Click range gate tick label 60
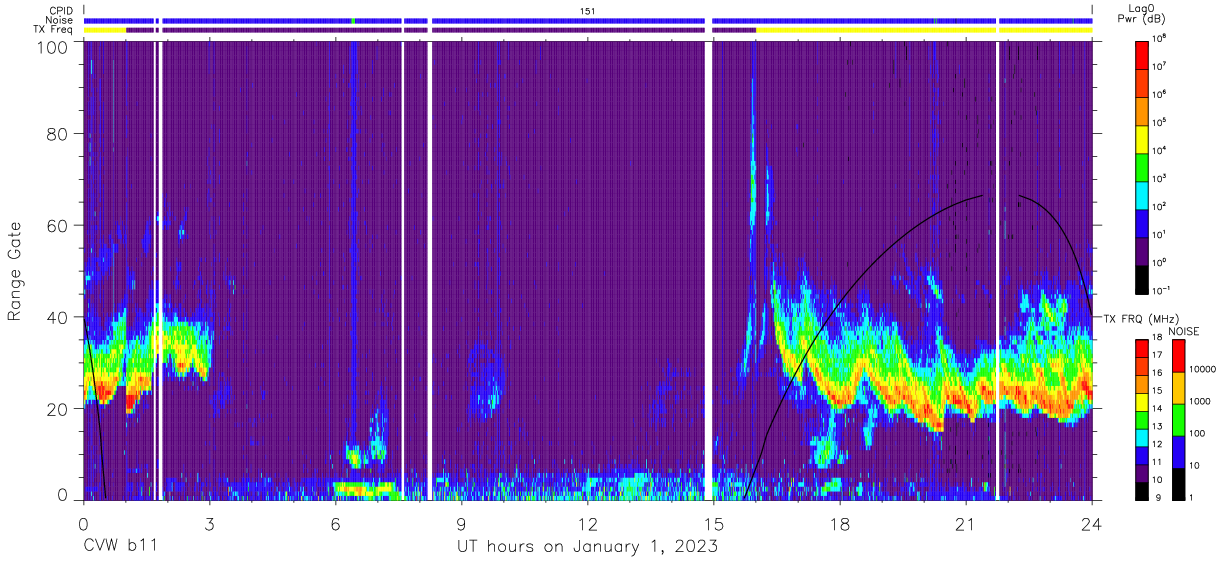Screen dimensions: 1228x567 point(60,226)
